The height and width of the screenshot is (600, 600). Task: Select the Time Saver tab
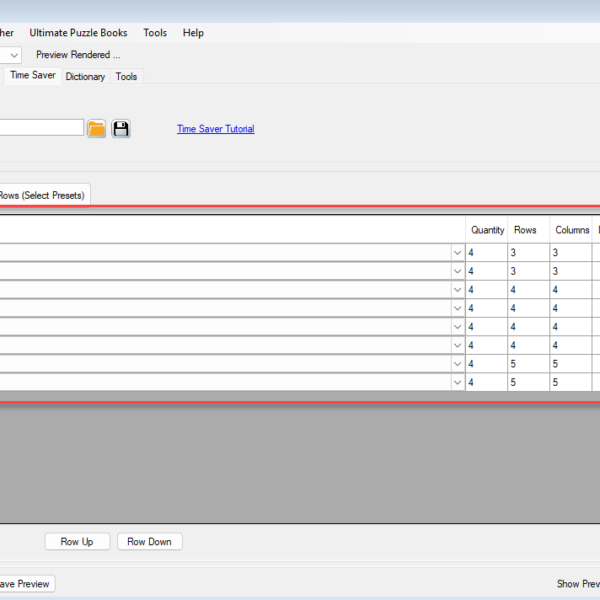pos(32,75)
